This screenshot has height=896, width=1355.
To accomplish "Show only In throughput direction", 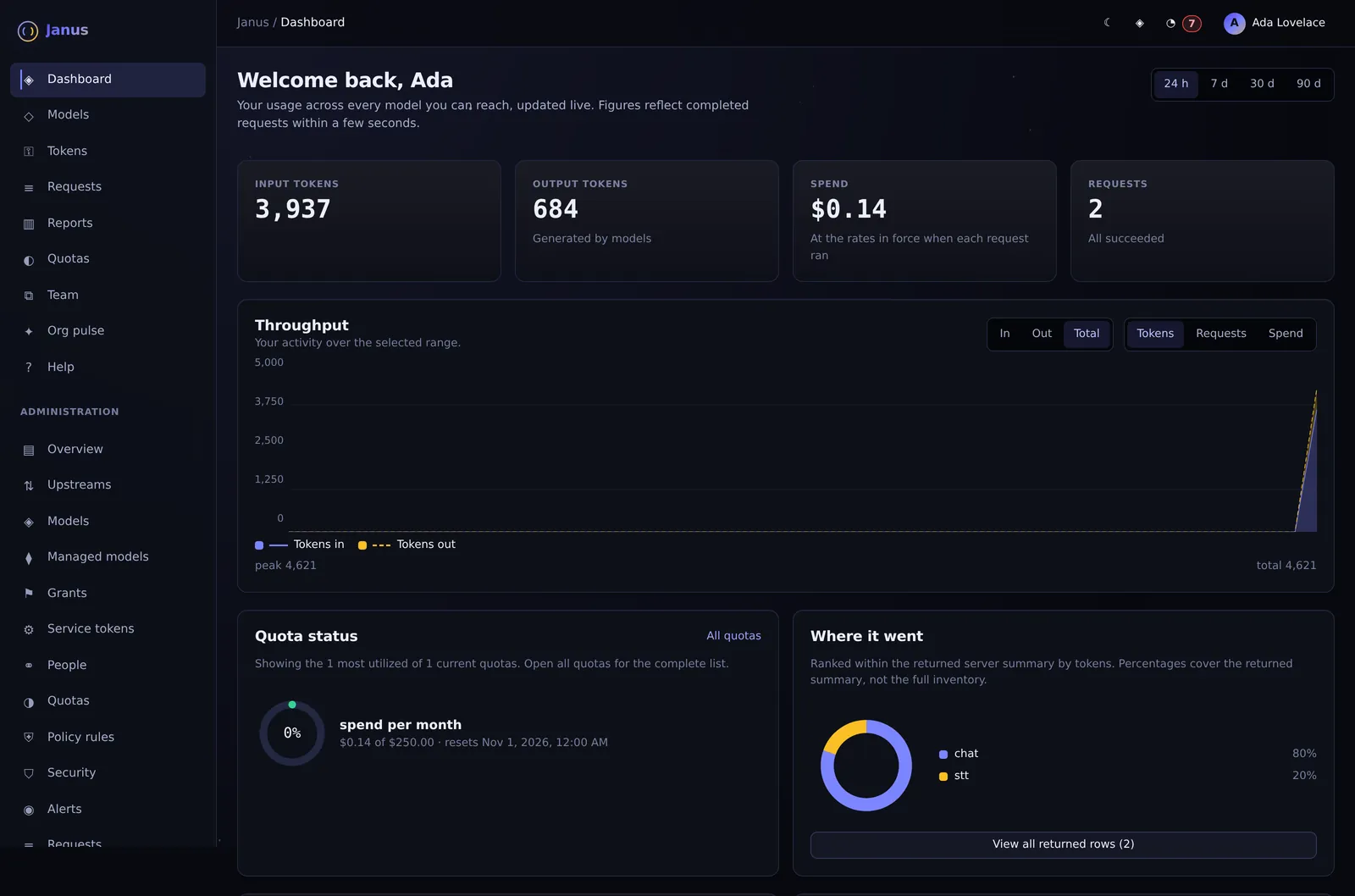I will tap(1005, 334).
